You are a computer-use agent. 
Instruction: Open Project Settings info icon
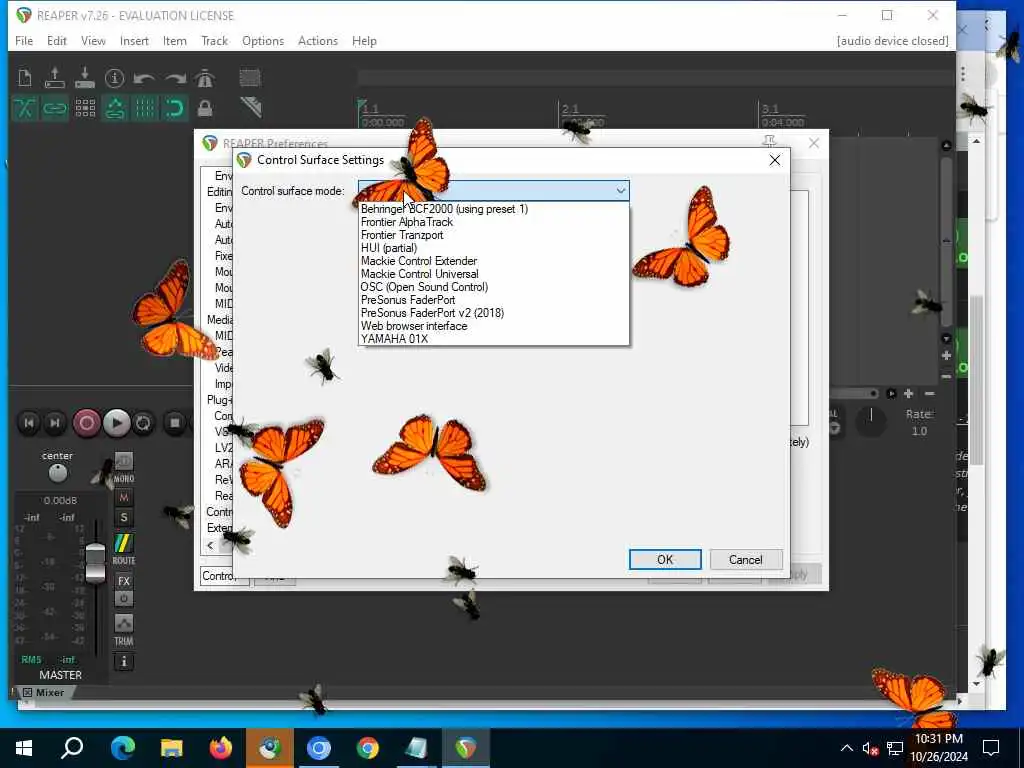(x=115, y=78)
